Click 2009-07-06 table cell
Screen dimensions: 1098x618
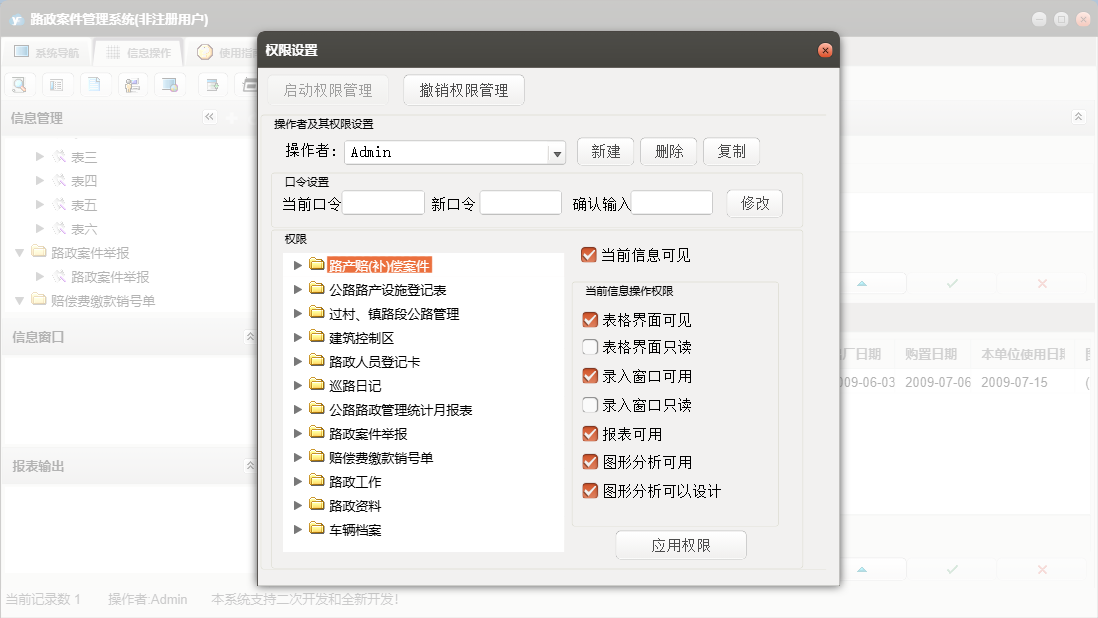[938, 382]
